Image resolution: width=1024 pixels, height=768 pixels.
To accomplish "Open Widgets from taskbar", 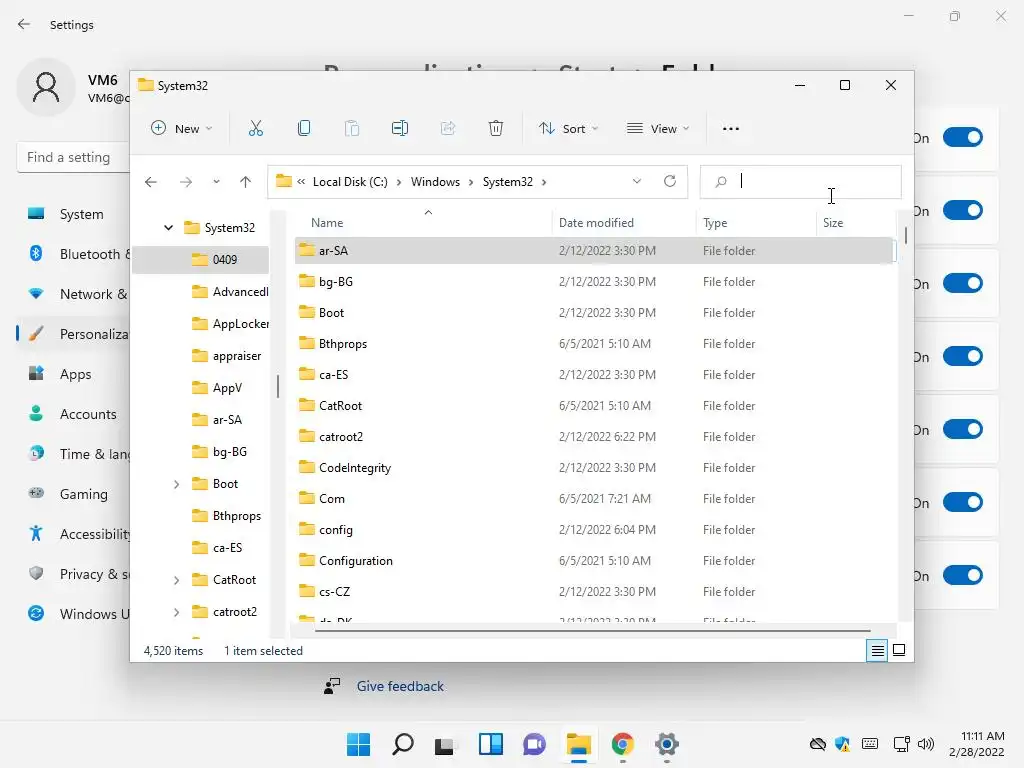I will [490, 744].
